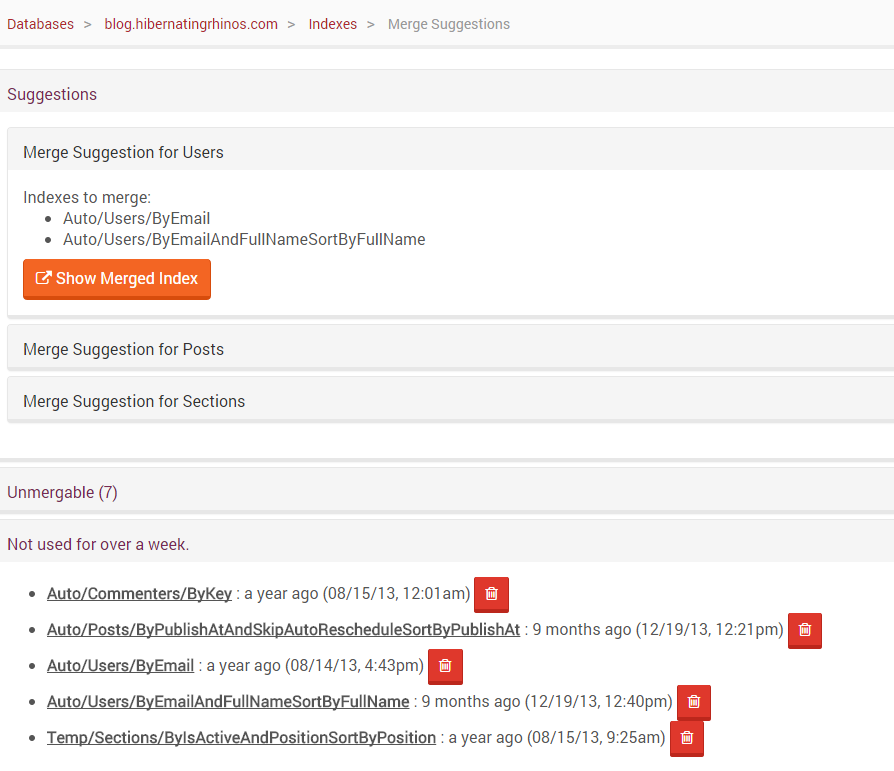This screenshot has width=894, height=771.
Task: Open Temp/Sections/ByIsActiveAndPositionSortByPosition link
Action: [x=241, y=737]
